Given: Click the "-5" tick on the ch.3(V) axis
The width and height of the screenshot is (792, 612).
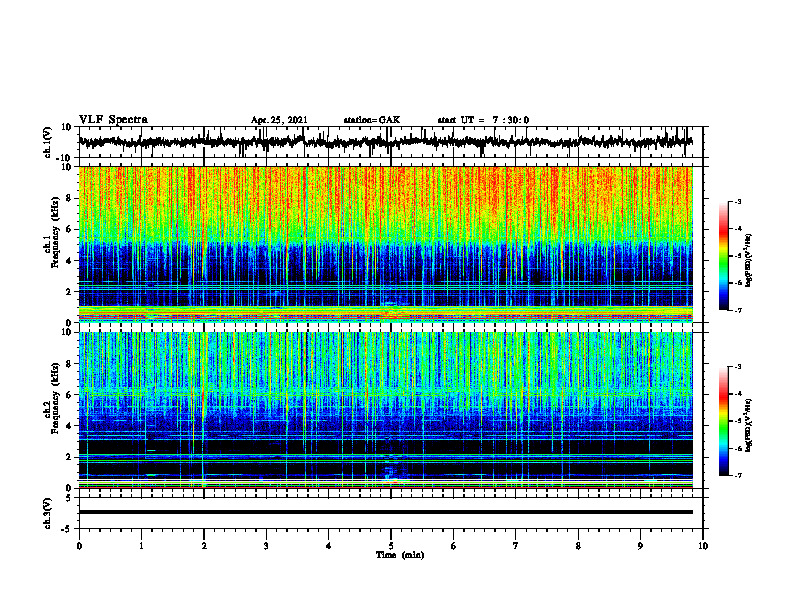Looking at the screenshot, I should point(67,529).
